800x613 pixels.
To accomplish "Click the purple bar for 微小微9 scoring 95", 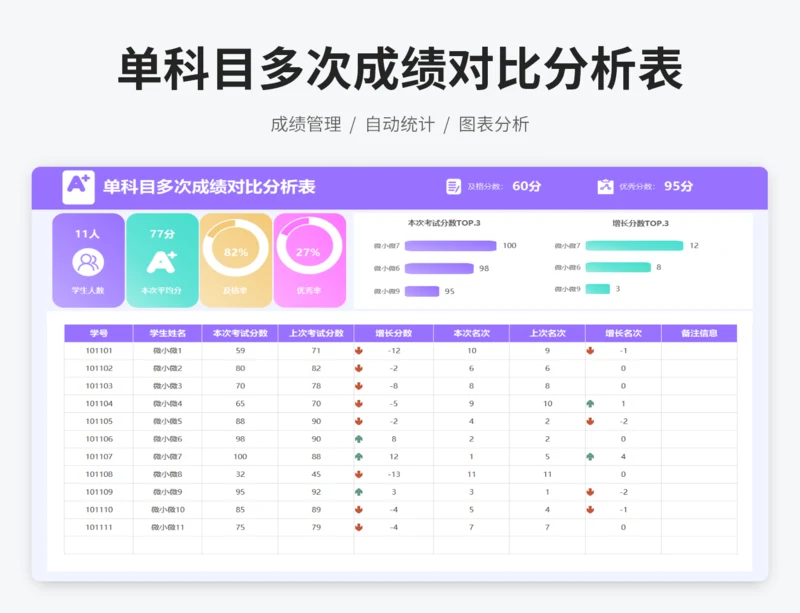I will 422,291.
